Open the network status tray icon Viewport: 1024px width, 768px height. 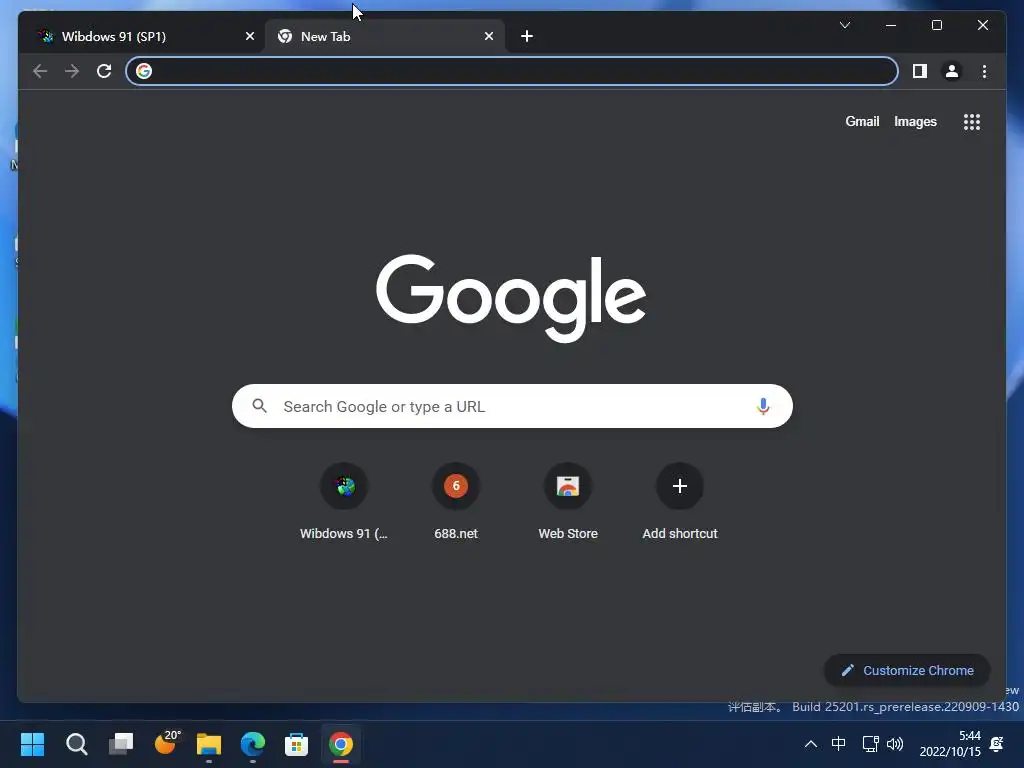coord(871,744)
